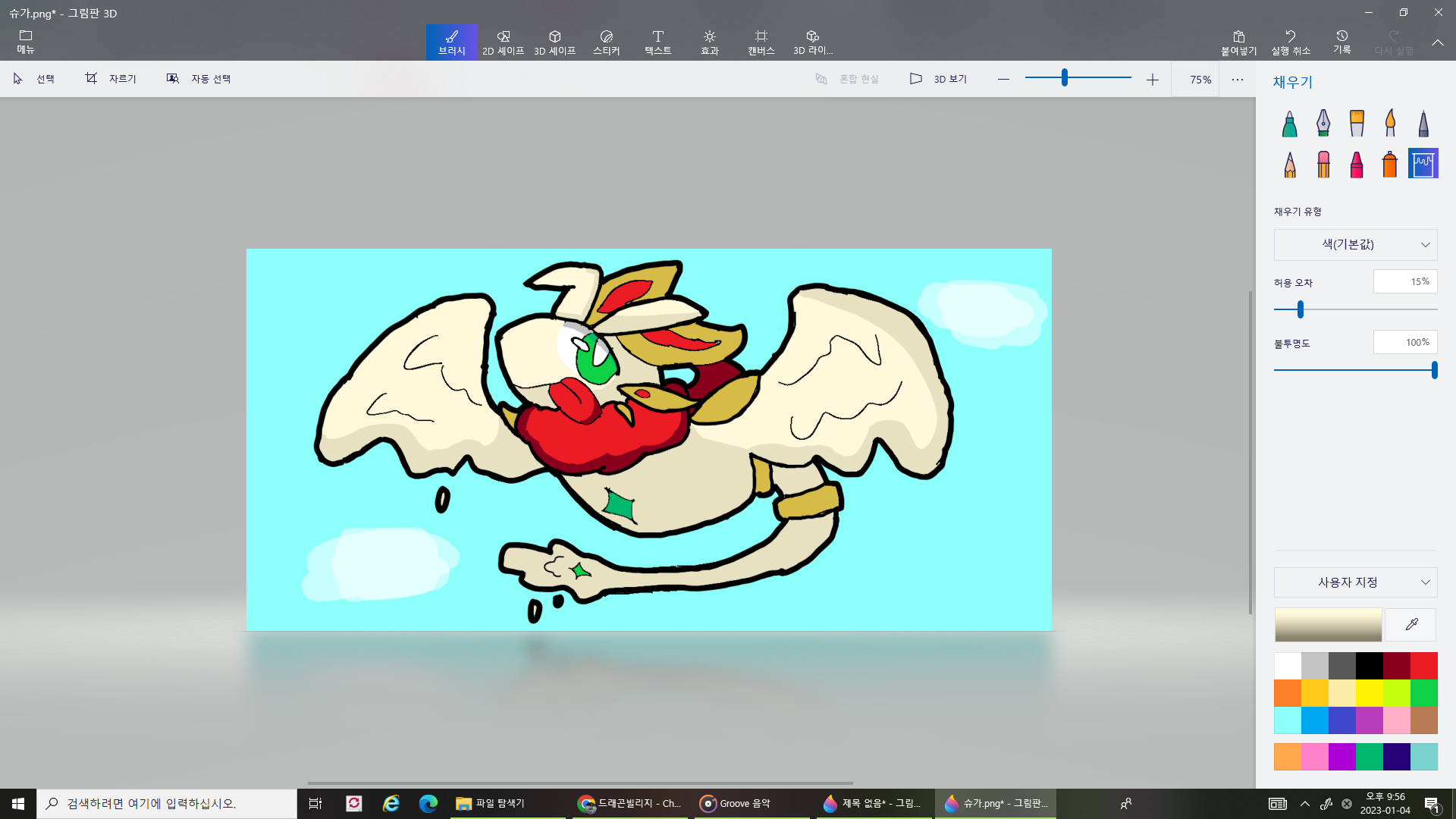Pick the orange color swatch
1456x819 pixels.
[x=1288, y=693]
